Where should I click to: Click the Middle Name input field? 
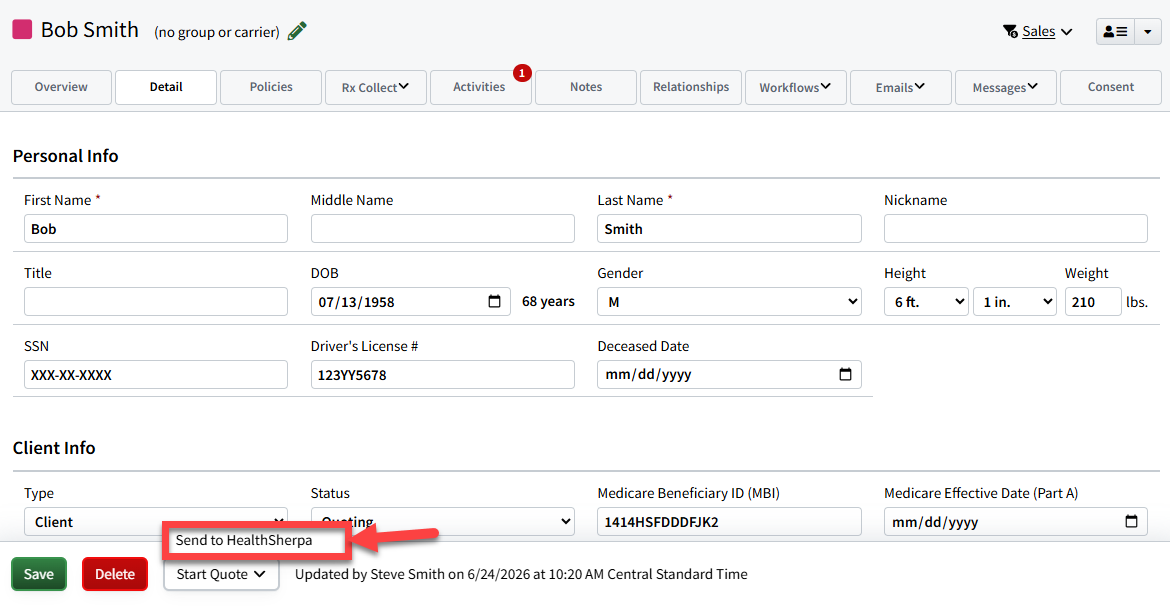442,229
